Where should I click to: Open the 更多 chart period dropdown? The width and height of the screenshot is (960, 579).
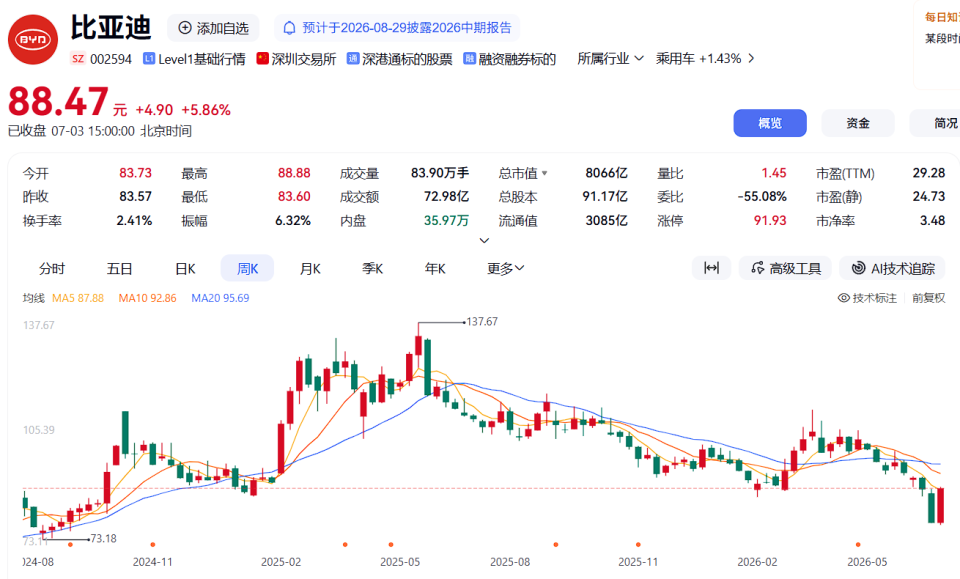(505, 268)
